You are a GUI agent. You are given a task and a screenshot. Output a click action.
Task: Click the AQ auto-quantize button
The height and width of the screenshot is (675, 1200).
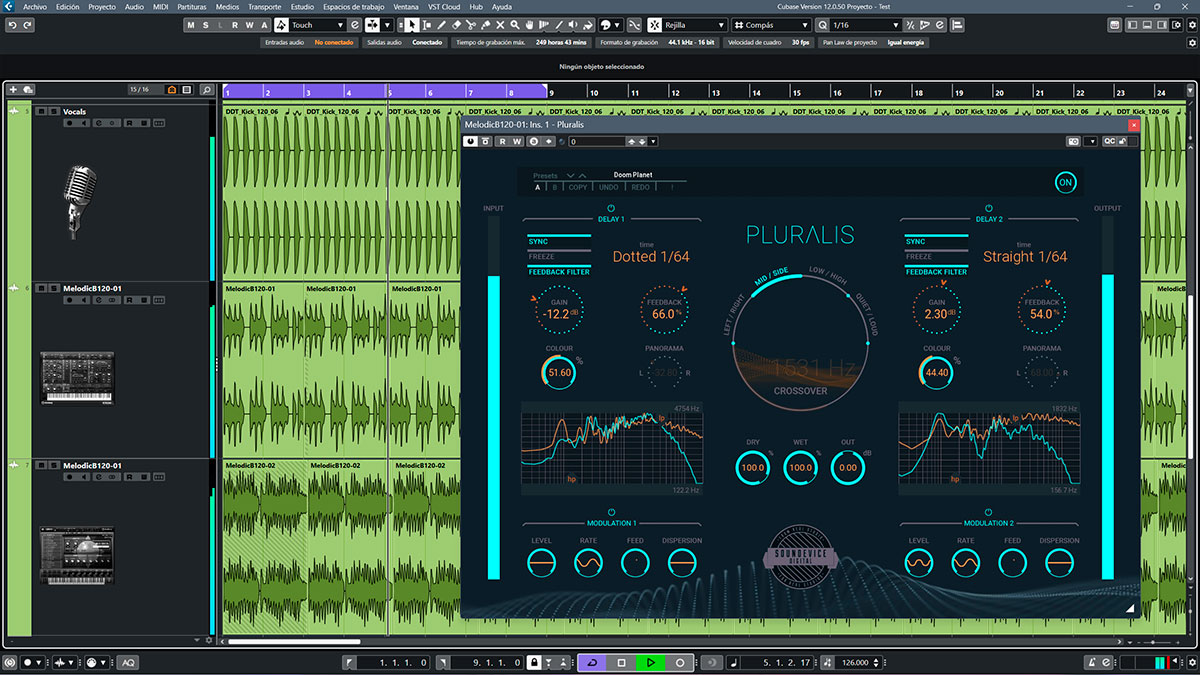coord(128,663)
